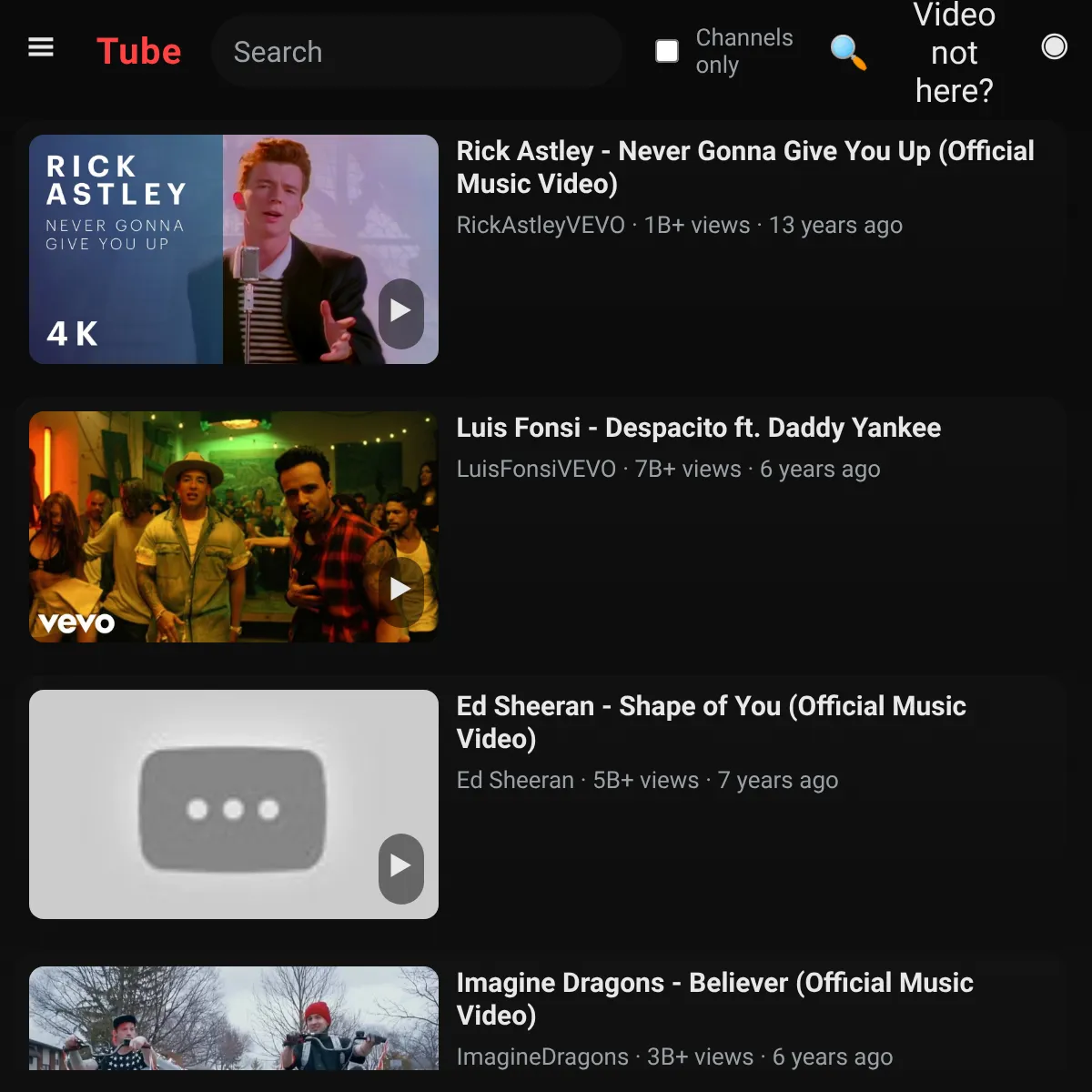1092x1092 pixels.
Task: Click 'ImagineDragons · 3B+ views' info line
Action: [x=675, y=1057]
